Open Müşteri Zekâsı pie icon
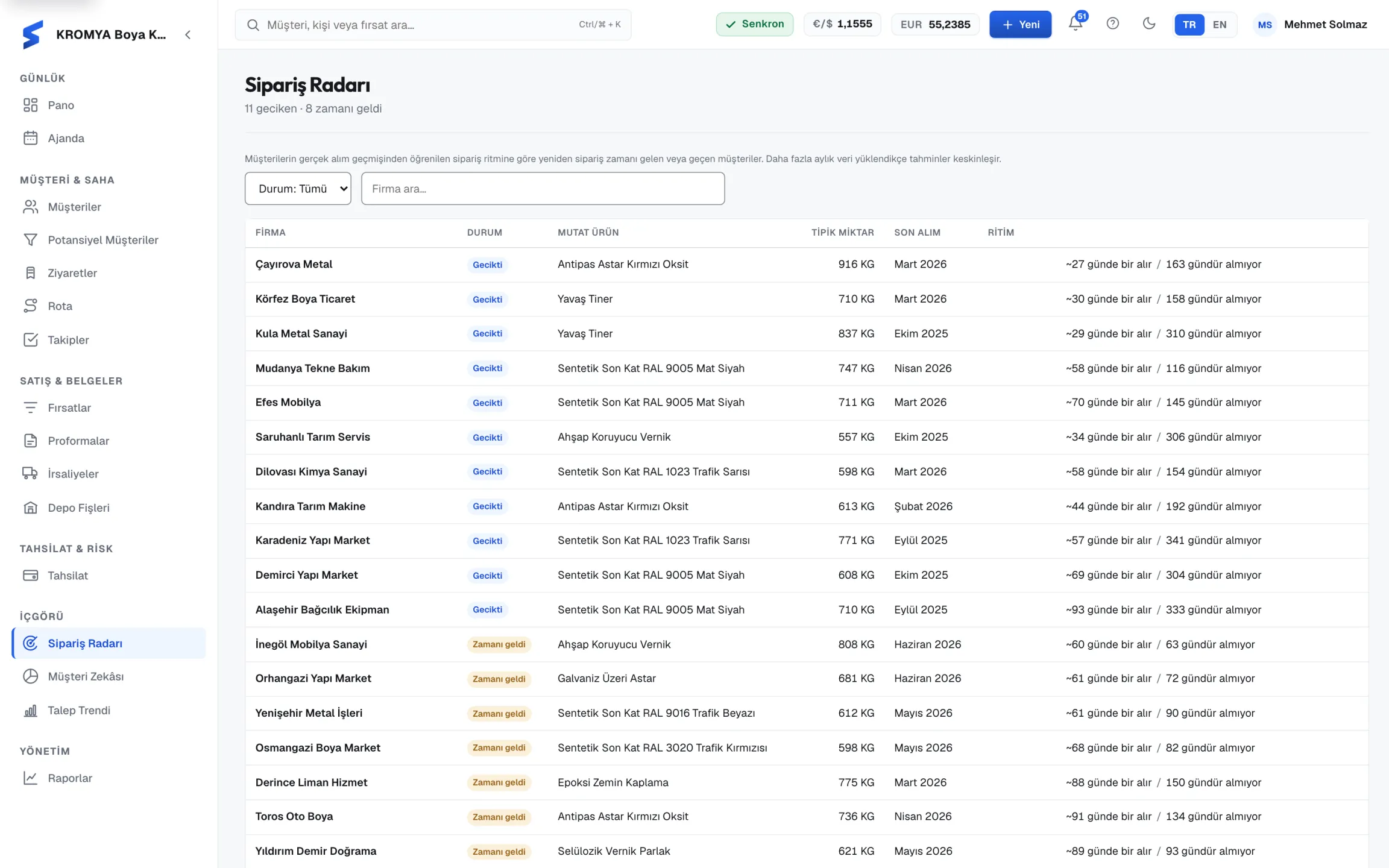This screenshot has width=1389, height=868. [30, 676]
